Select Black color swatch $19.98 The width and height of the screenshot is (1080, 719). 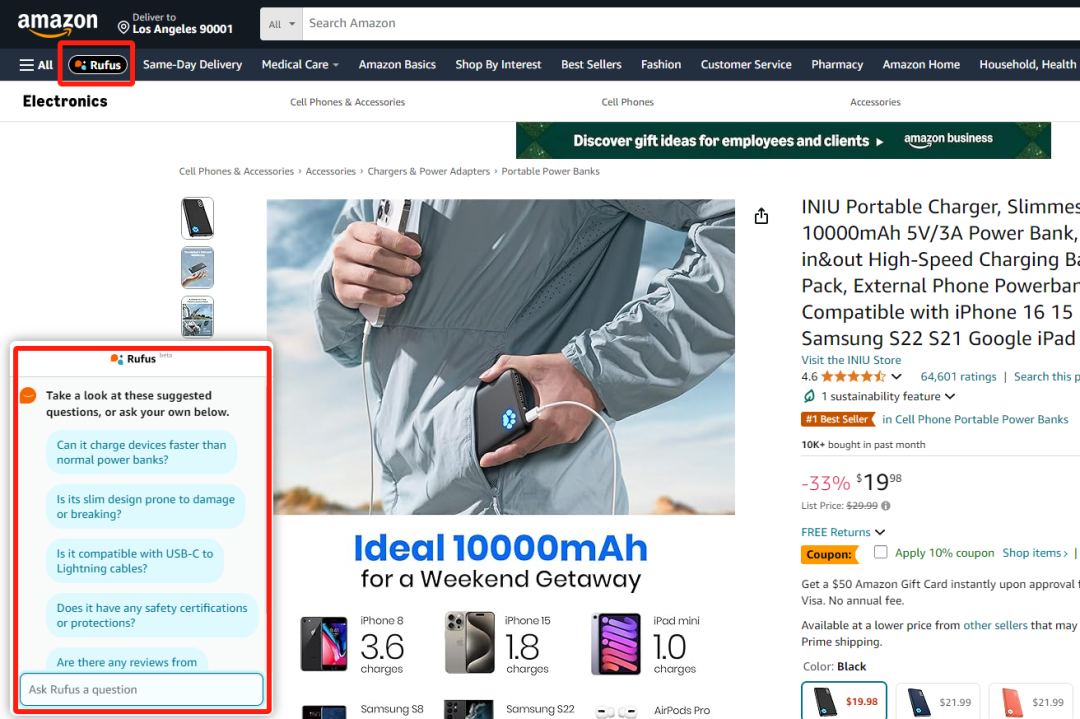point(844,701)
